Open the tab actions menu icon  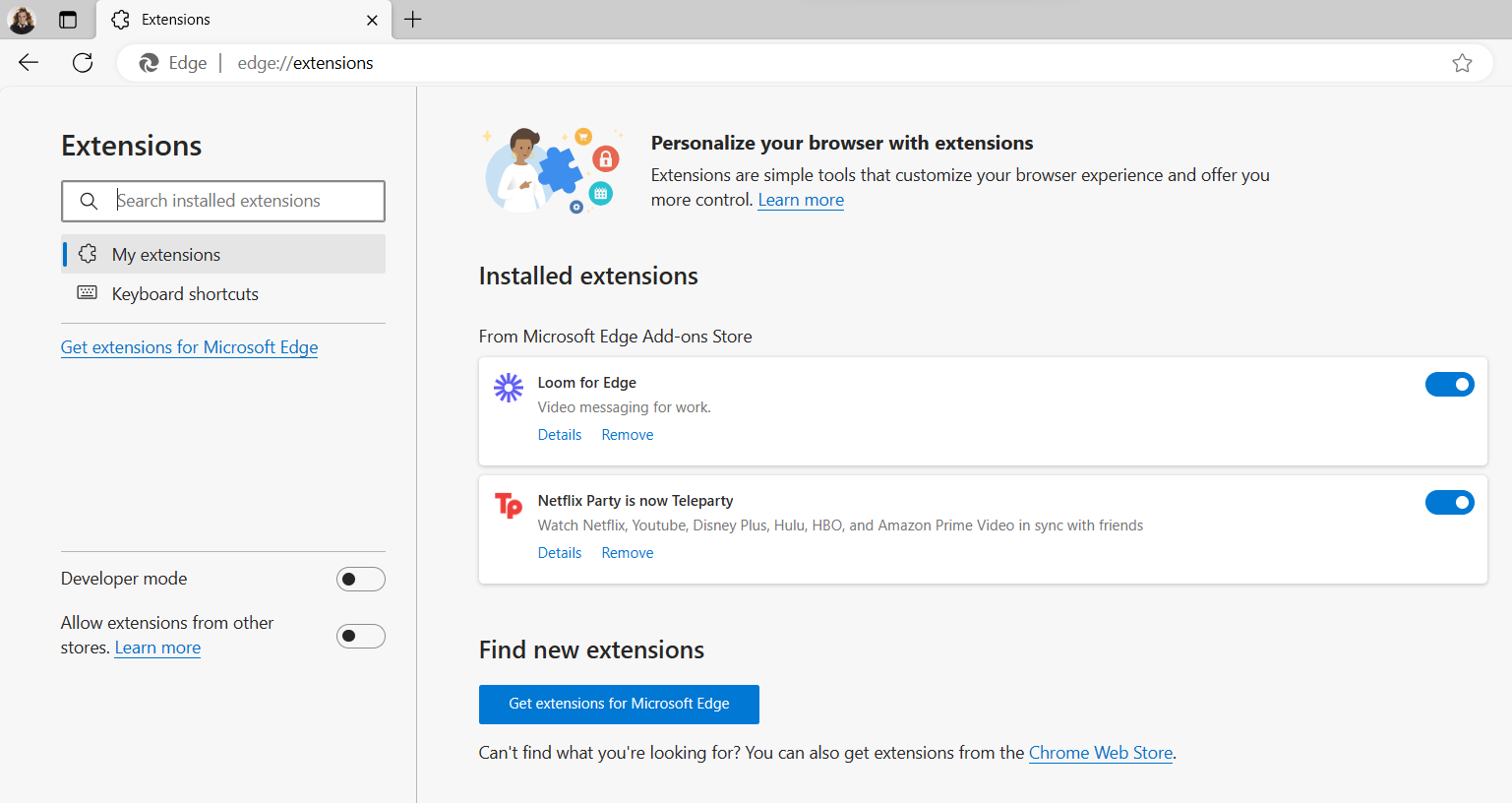tap(68, 20)
